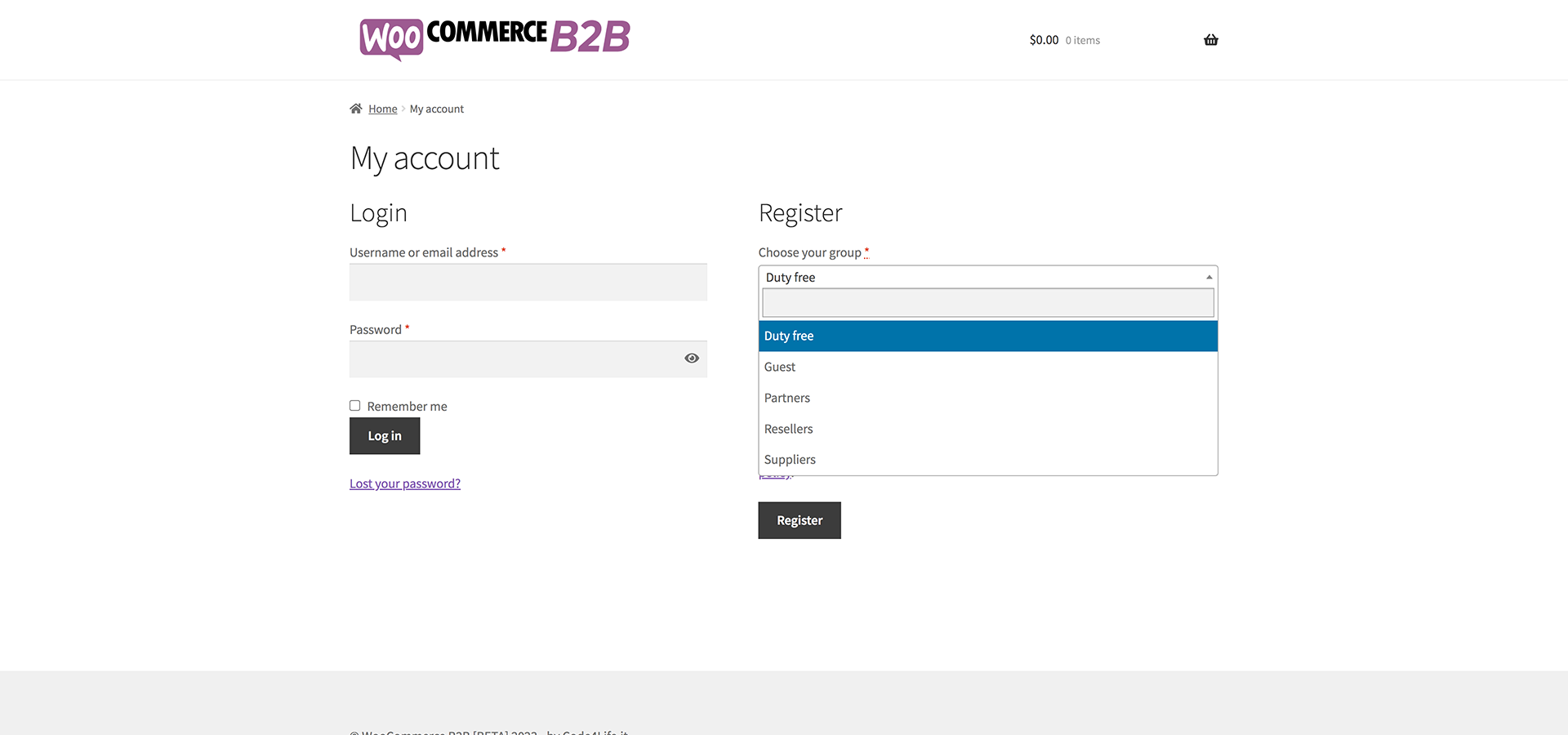Enable the Remember me checkbox
This screenshot has width=1568, height=735.
(355, 406)
